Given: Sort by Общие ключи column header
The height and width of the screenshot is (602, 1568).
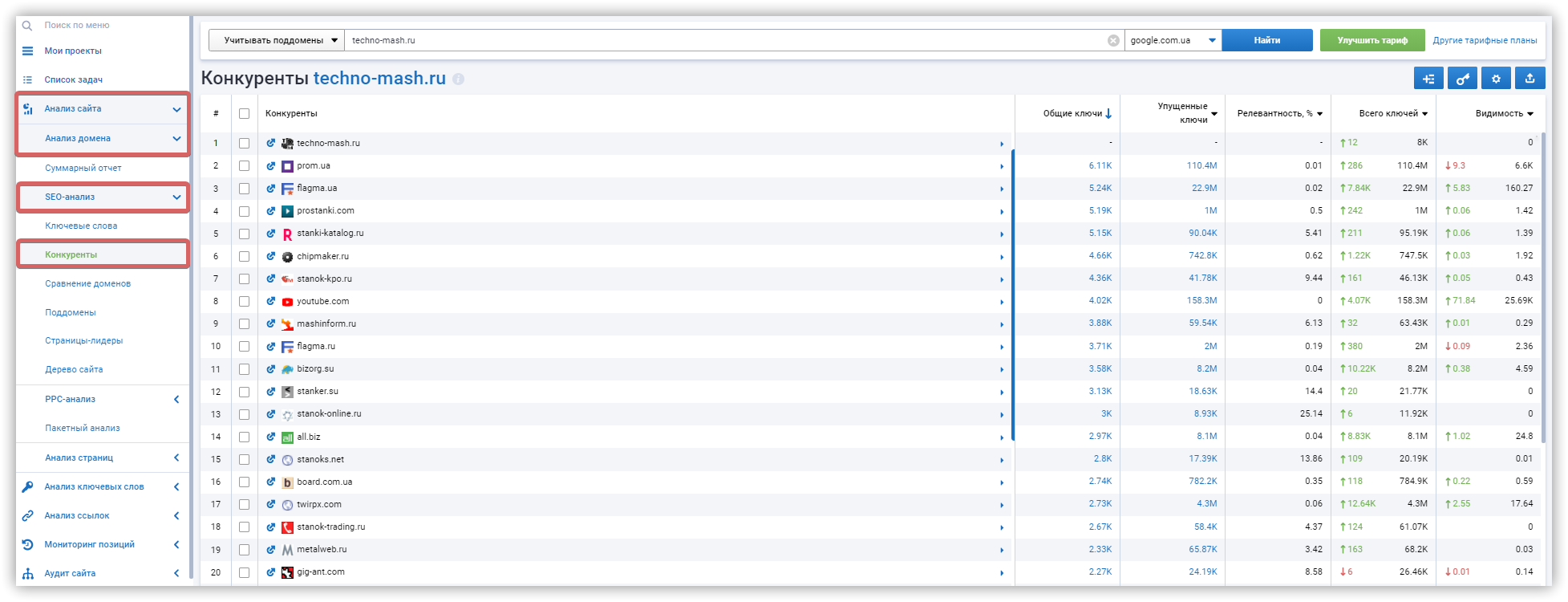Looking at the screenshot, I should tap(1077, 114).
